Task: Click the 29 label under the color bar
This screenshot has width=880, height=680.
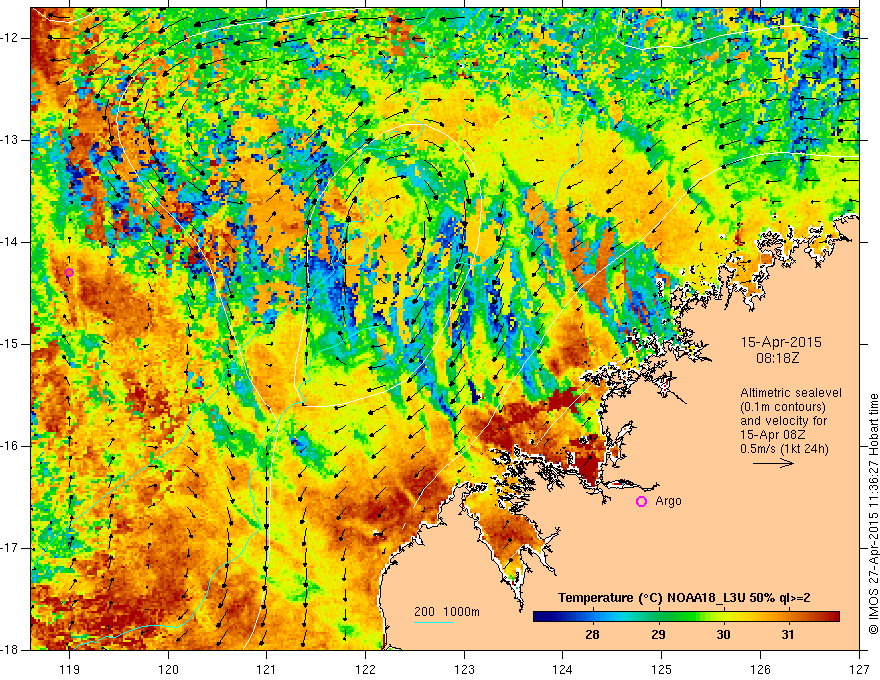Action: pos(658,635)
